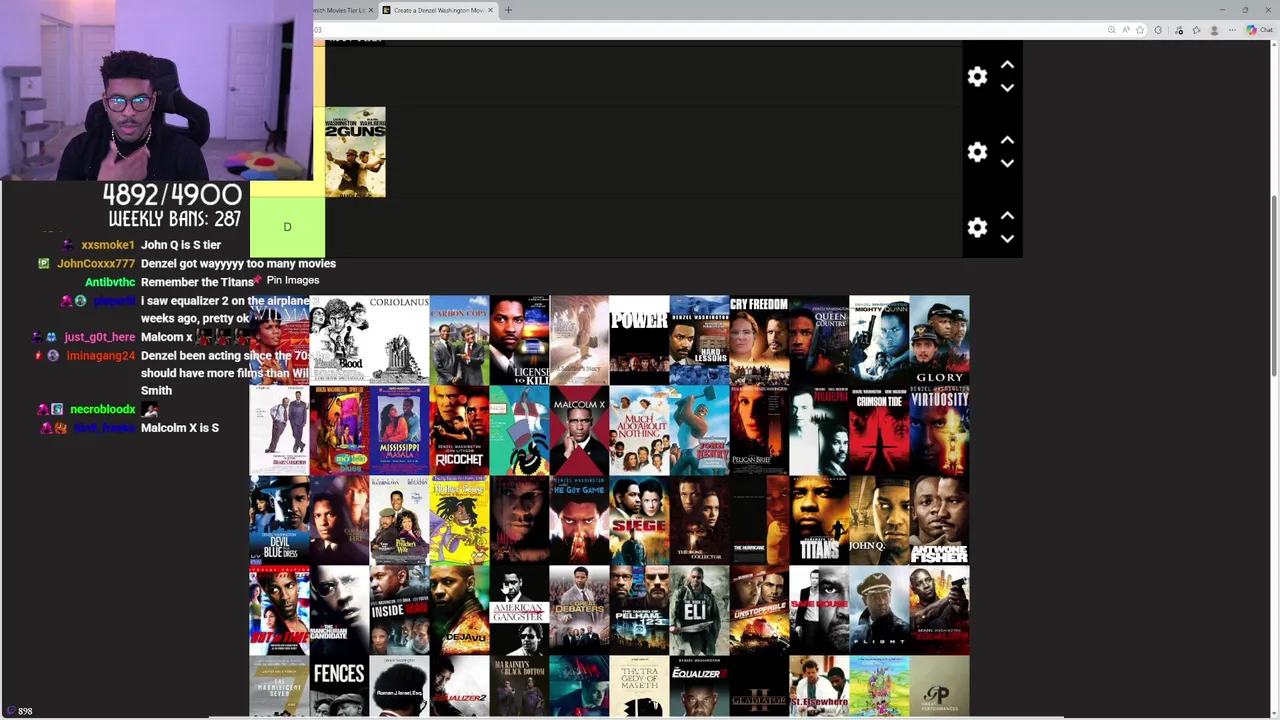Image resolution: width=1280 pixels, height=720 pixels.
Task: Select the License to Kill poster
Action: point(519,340)
